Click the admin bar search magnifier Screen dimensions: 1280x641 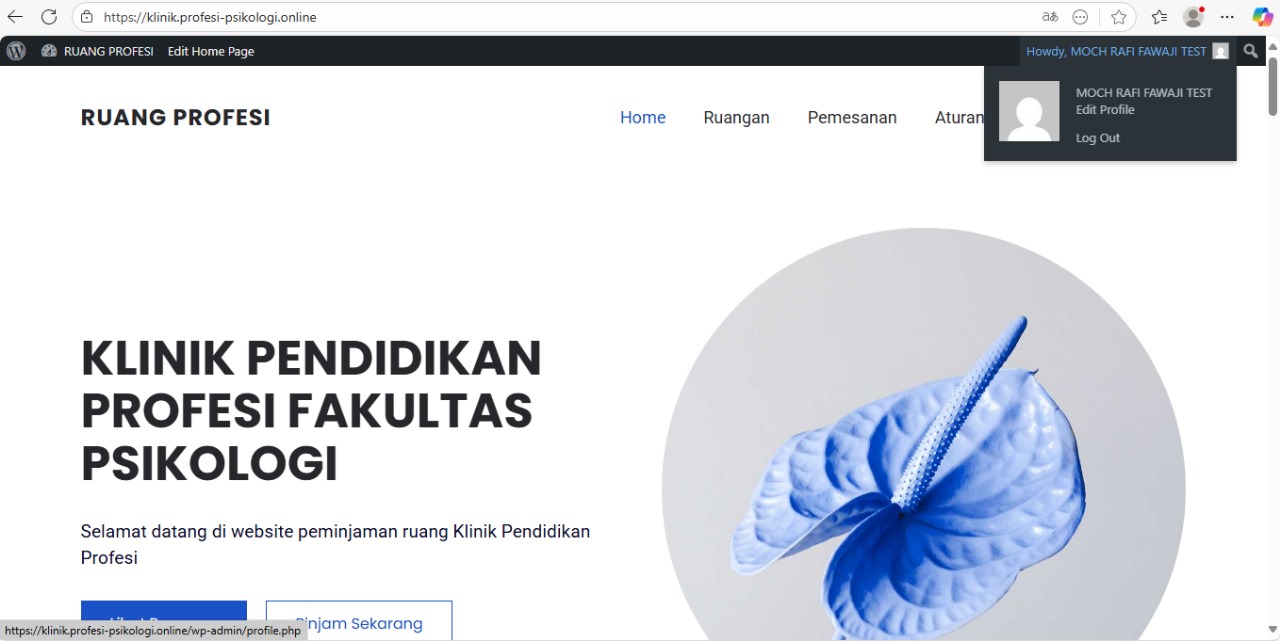tap(1251, 51)
